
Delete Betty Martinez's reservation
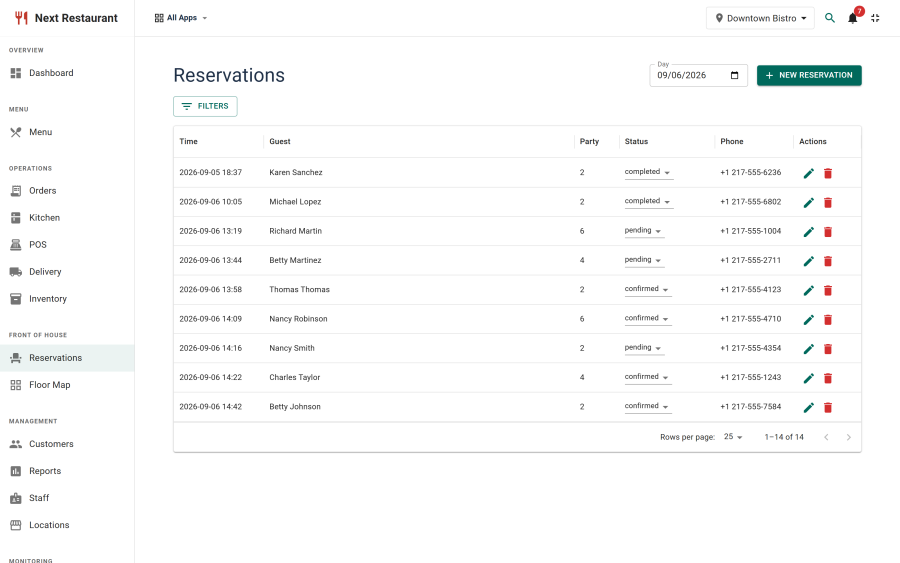pyautogui.click(x=828, y=261)
